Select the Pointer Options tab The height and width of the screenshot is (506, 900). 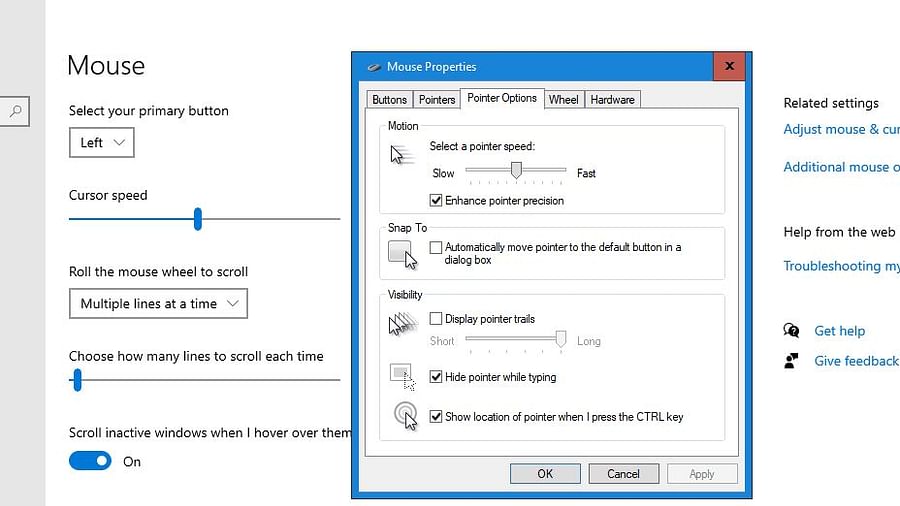tap(502, 98)
